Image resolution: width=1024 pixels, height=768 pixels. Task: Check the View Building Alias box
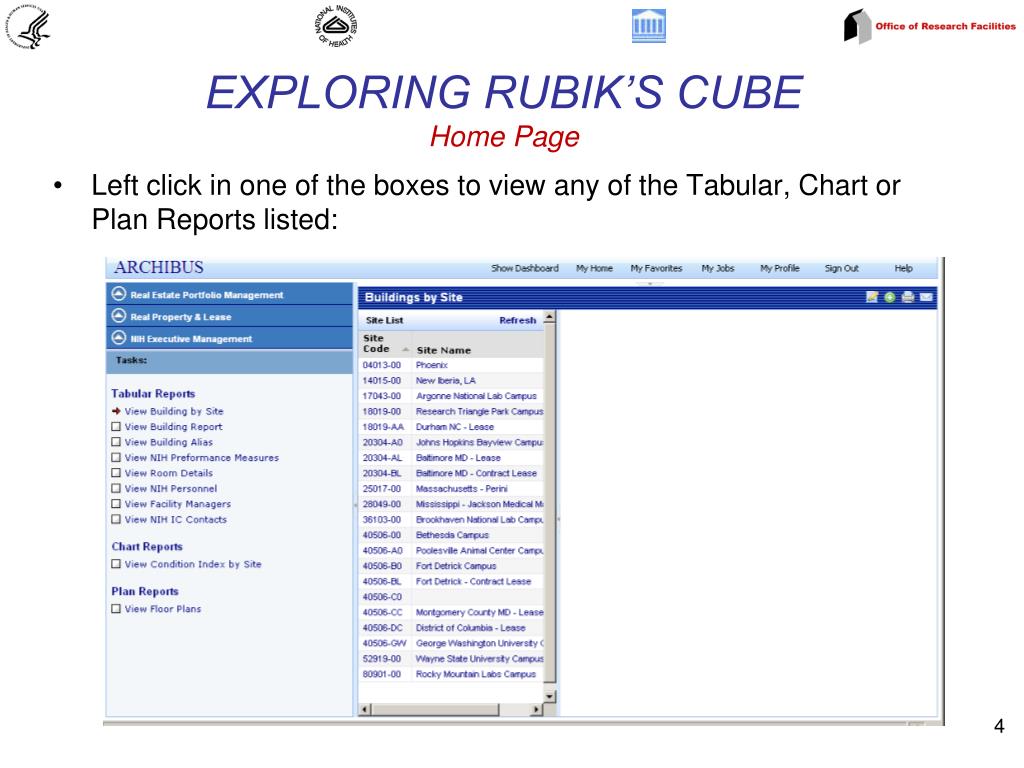(116, 442)
